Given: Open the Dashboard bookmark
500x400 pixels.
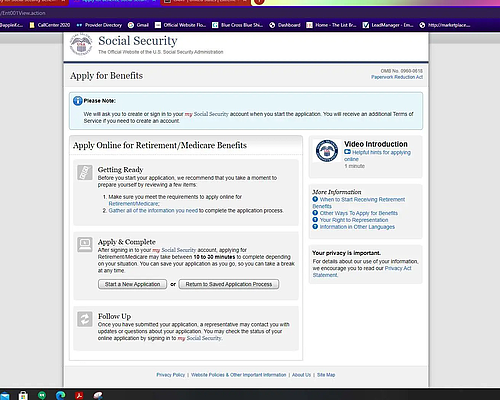Looking at the screenshot, I should click(285, 25).
